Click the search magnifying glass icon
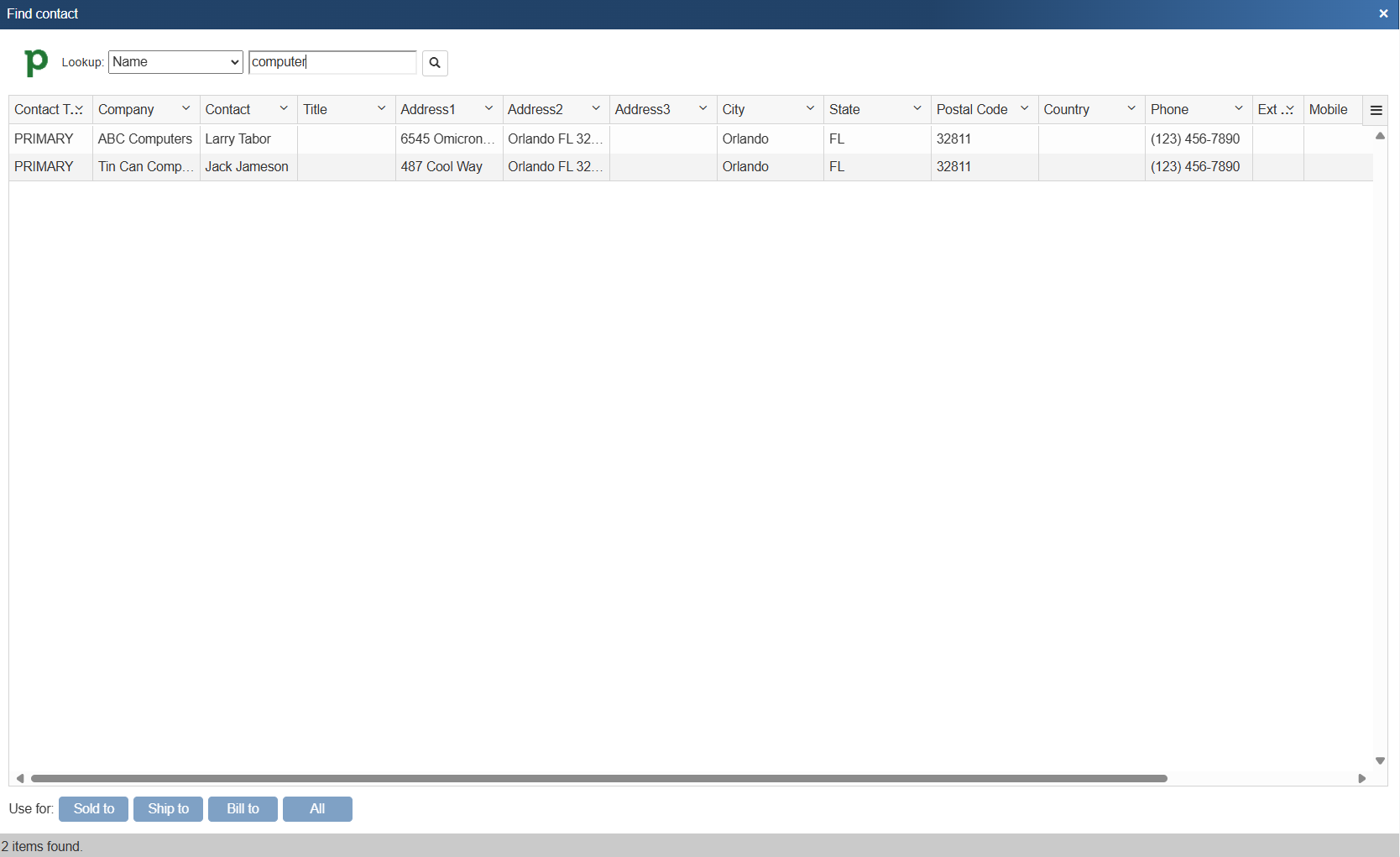This screenshot has height=857, width=1400. tap(435, 63)
